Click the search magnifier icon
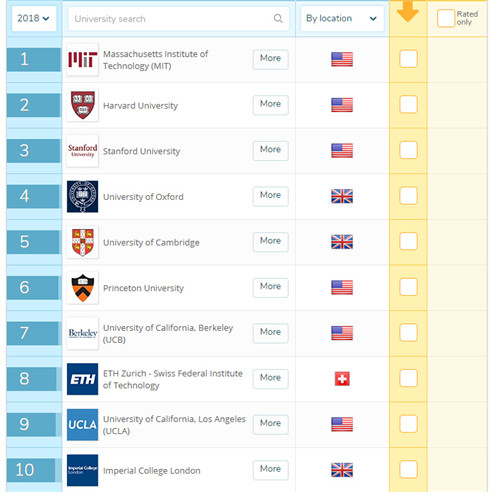 click(278, 18)
